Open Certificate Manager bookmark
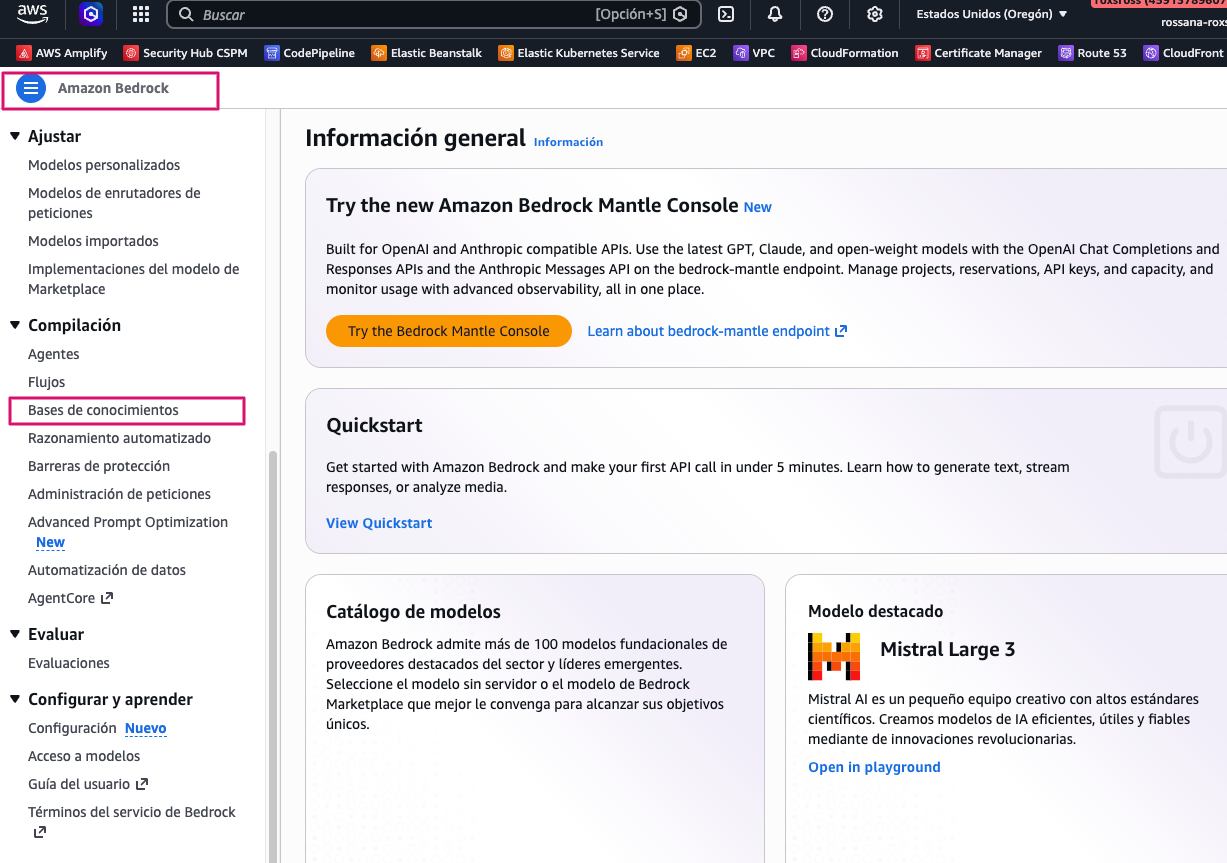Screen dimensions: 1227x863 click(x=978, y=53)
